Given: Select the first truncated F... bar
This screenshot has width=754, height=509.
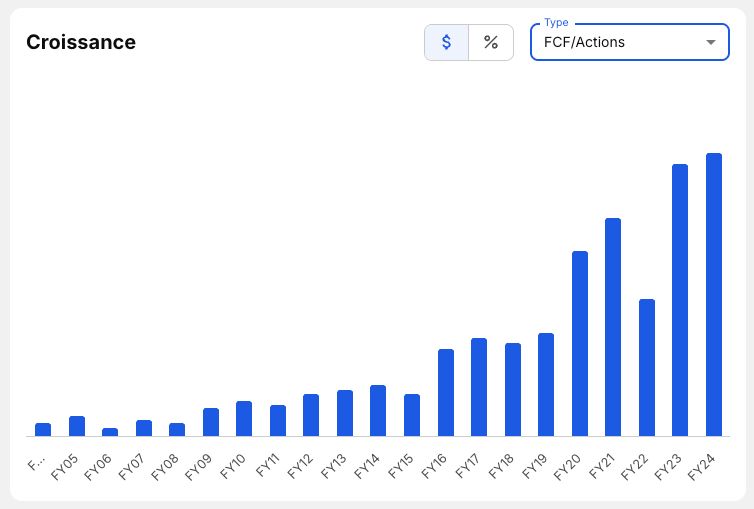Looking at the screenshot, I should click(x=43, y=430).
